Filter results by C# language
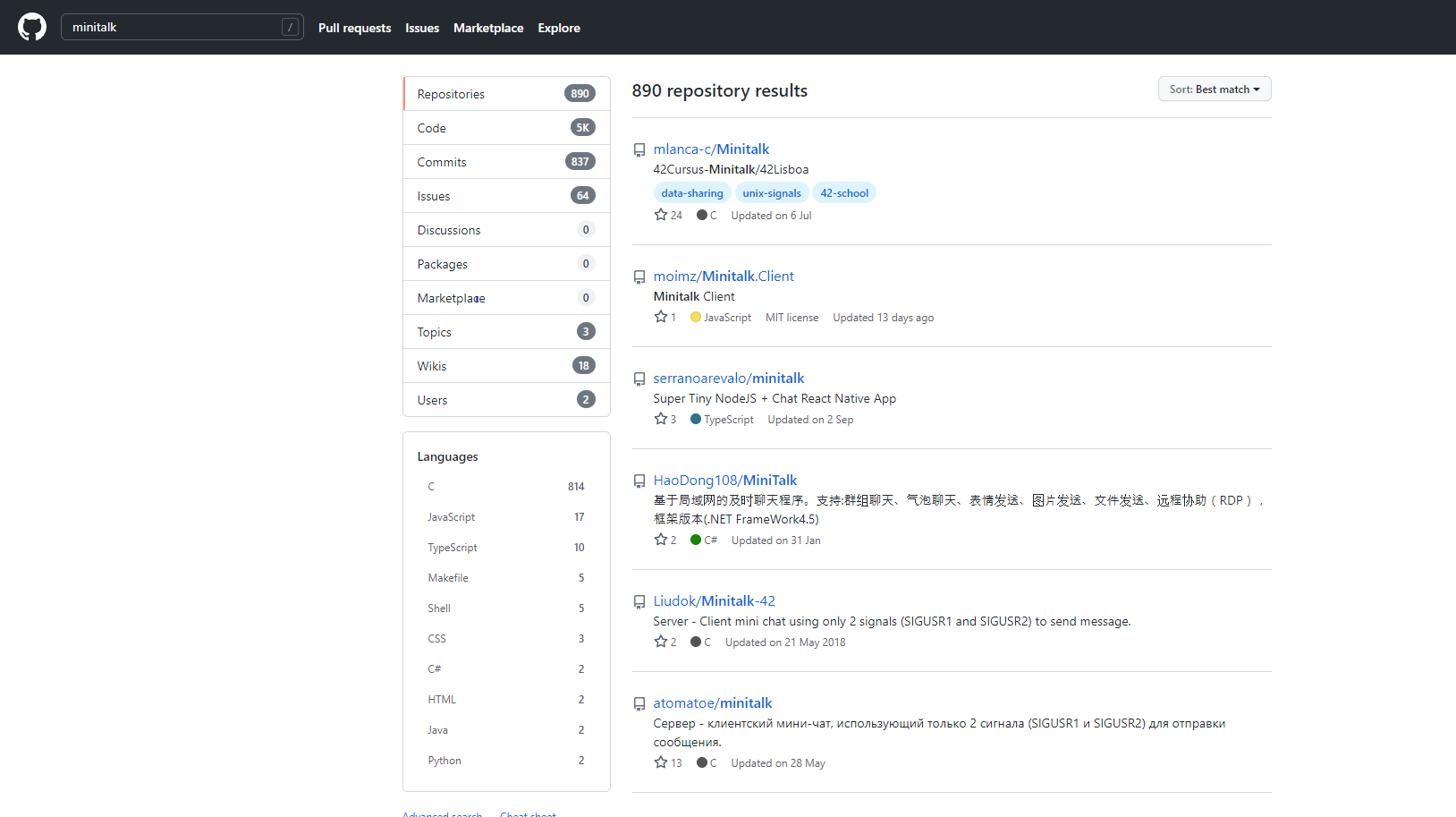The width and height of the screenshot is (1456, 817). coord(506,668)
